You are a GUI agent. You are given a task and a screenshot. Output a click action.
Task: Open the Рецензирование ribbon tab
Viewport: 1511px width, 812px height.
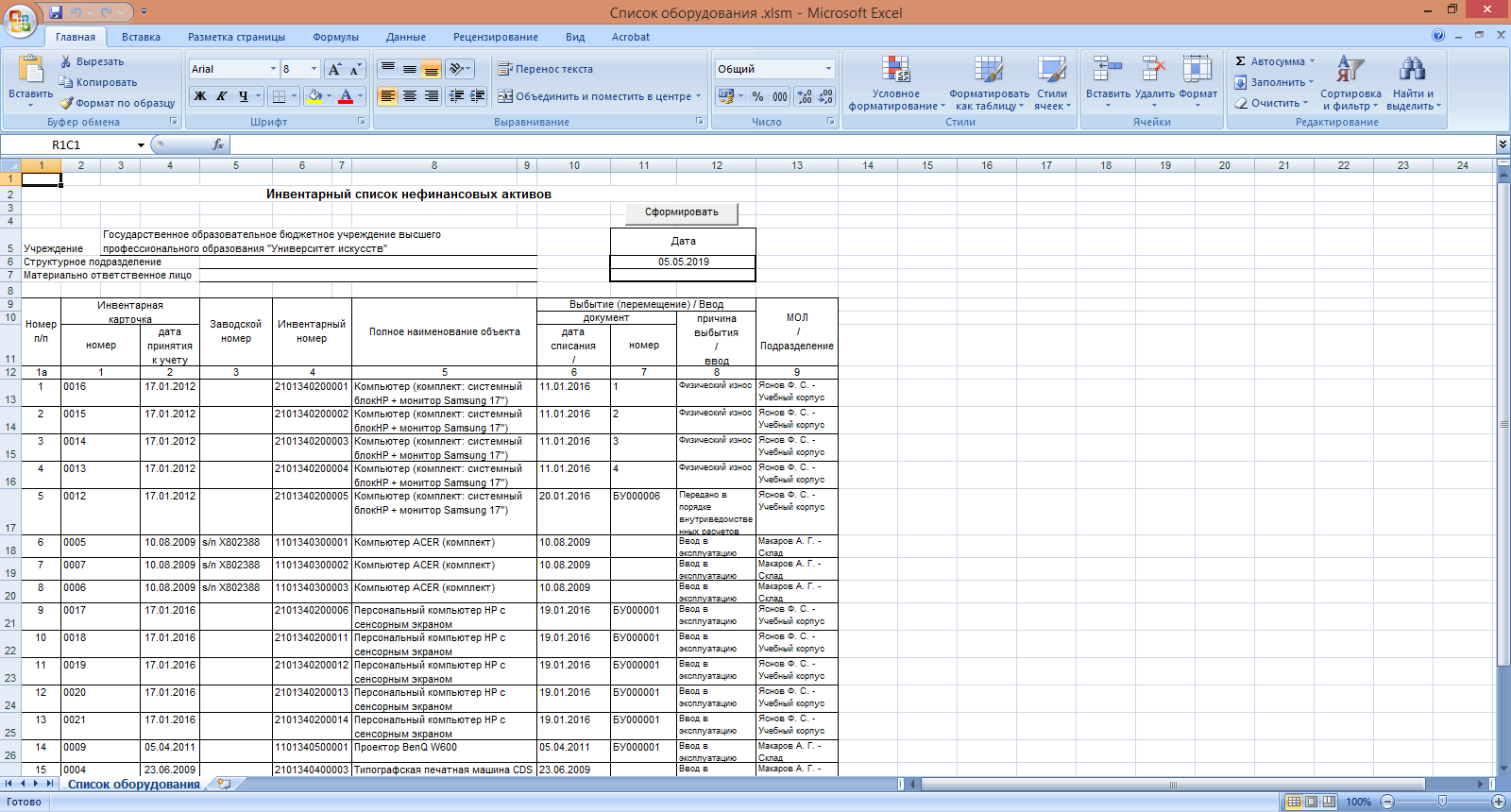(x=495, y=37)
